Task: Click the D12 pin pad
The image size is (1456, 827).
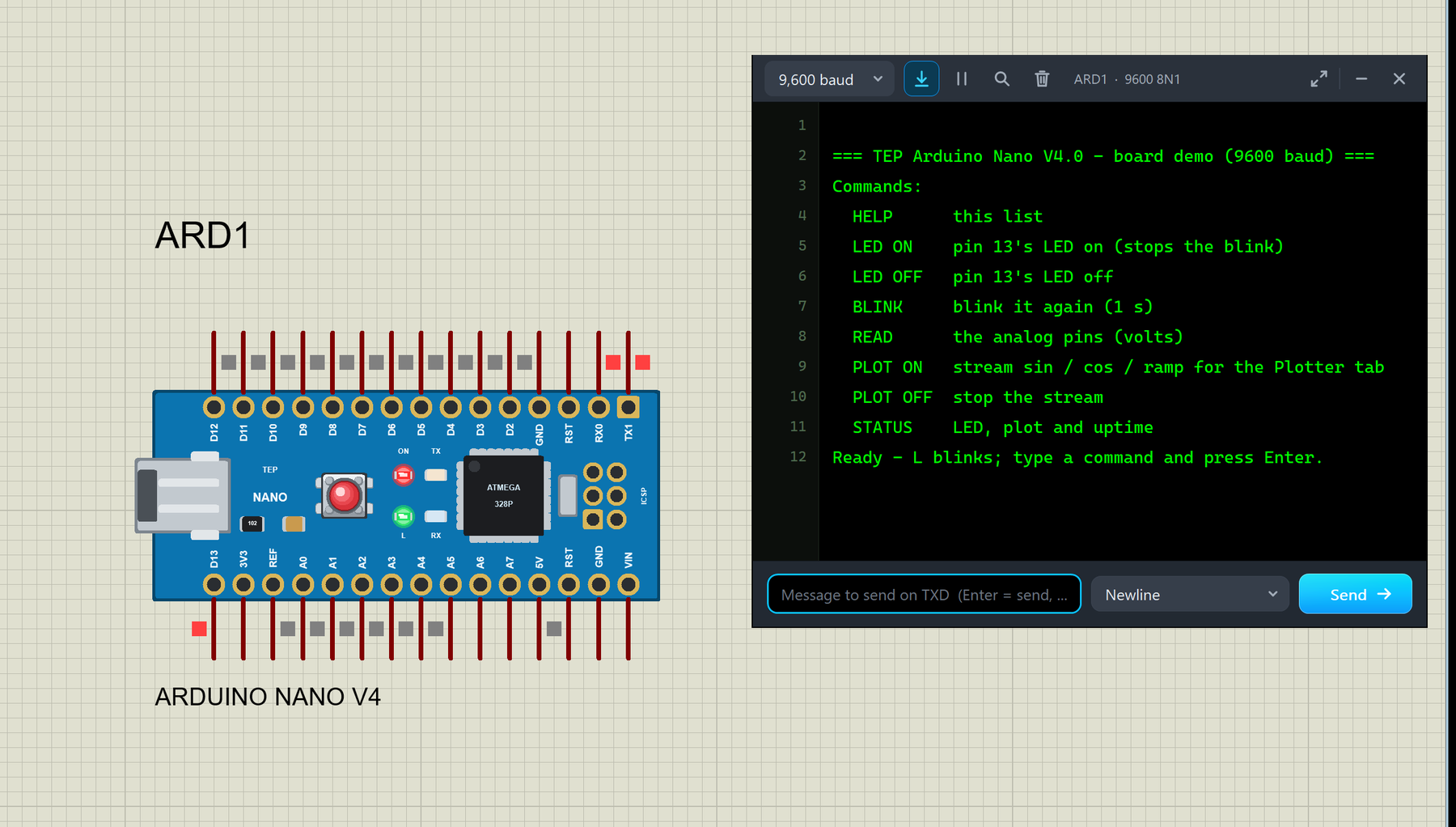Action: pos(214,407)
